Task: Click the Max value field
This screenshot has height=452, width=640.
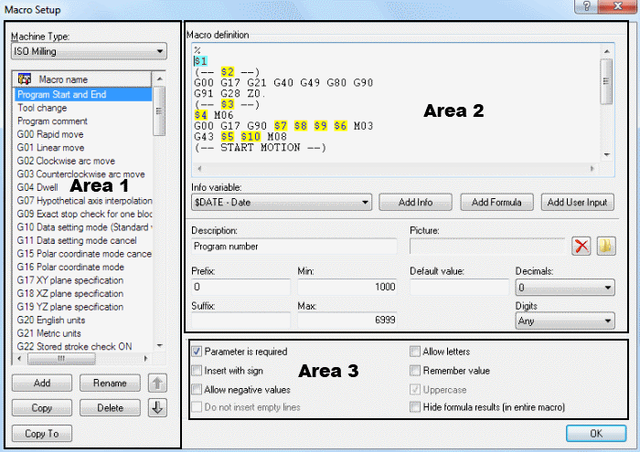Action: (347, 320)
